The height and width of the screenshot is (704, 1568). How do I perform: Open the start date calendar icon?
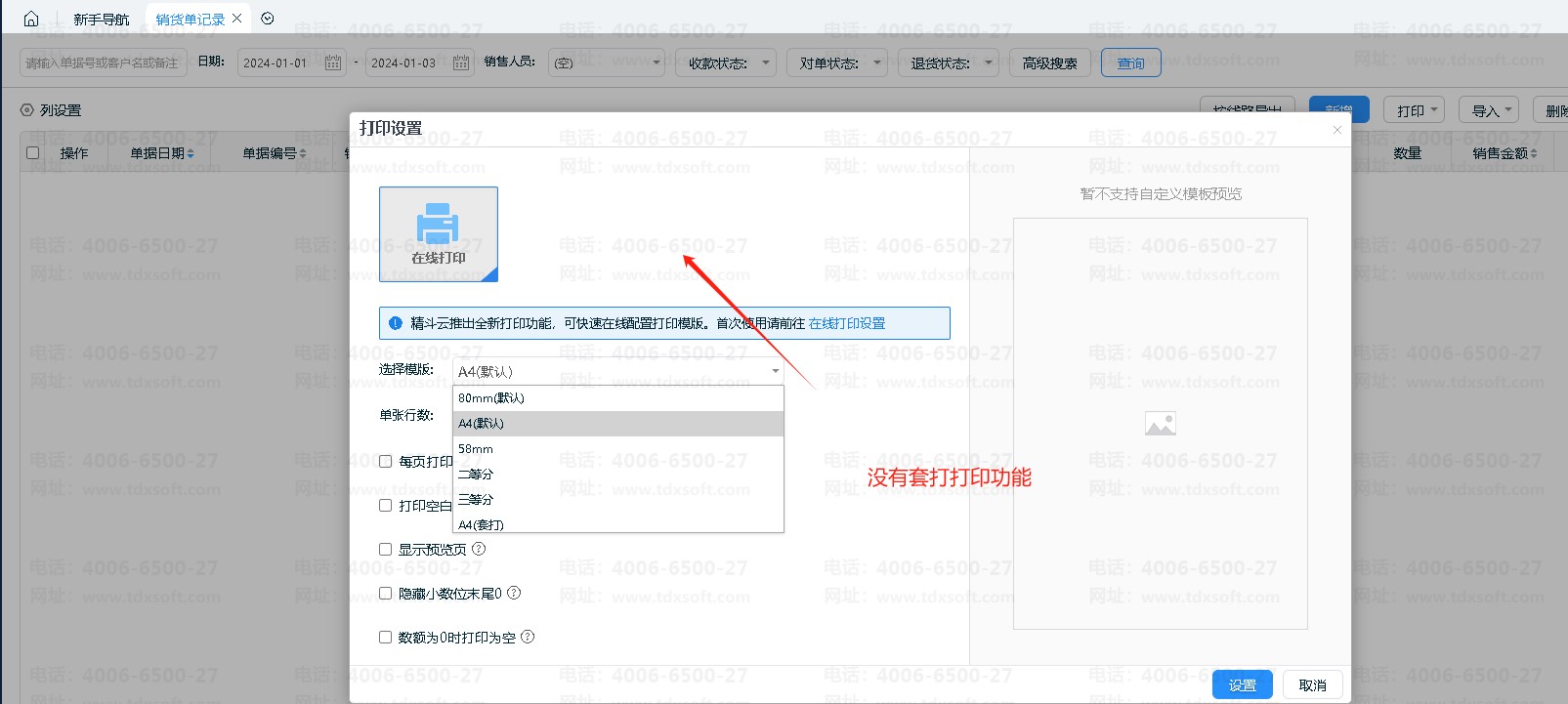[x=332, y=62]
